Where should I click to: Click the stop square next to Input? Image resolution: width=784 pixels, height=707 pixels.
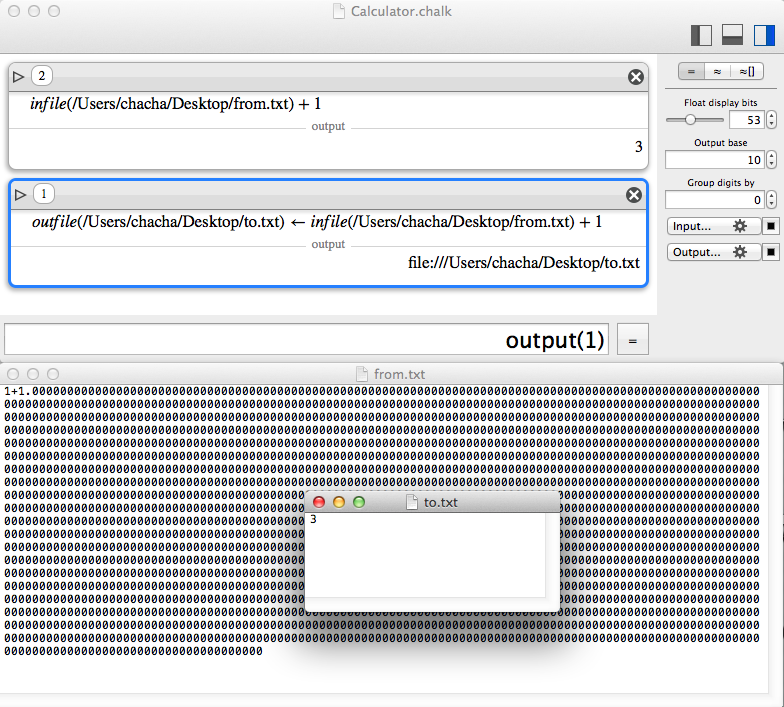pos(770,226)
